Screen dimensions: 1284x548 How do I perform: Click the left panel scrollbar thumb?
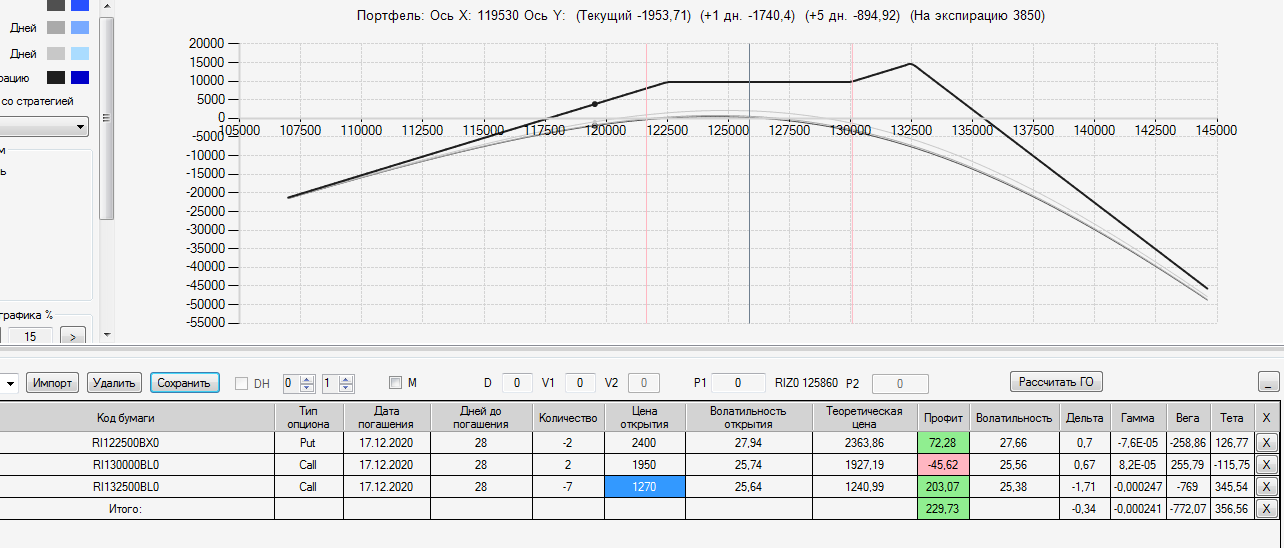click(107, 118)
